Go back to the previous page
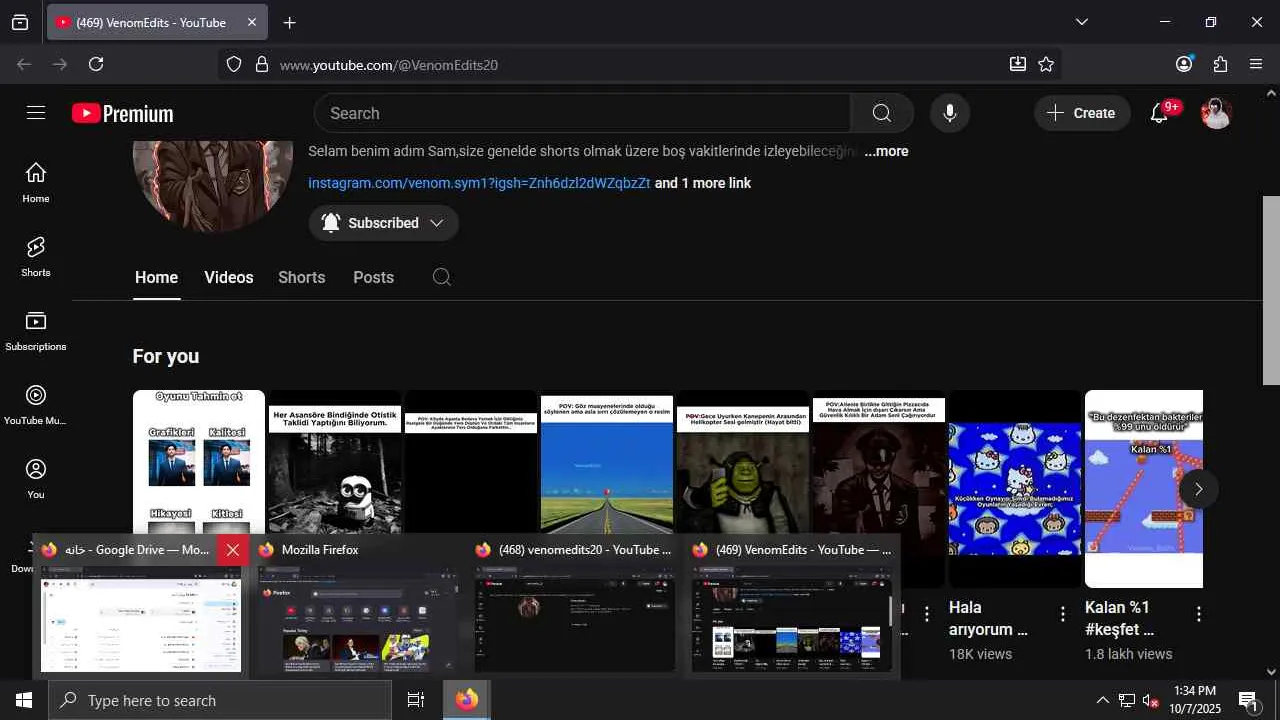 click(x=24, y=64)
